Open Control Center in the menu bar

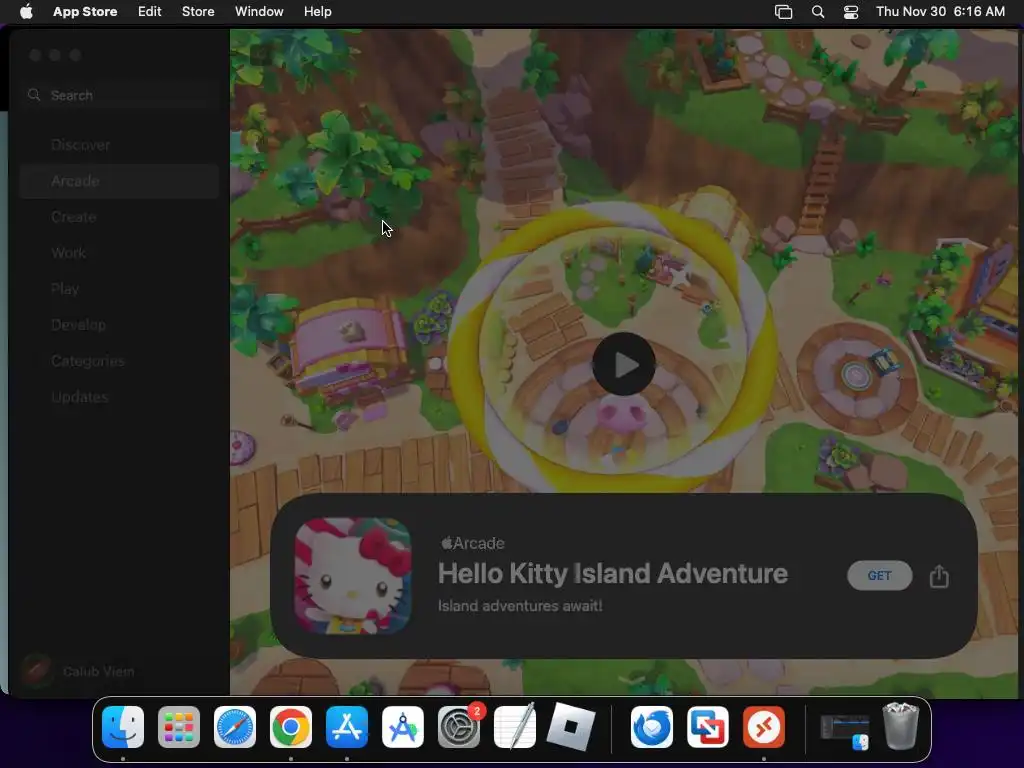pos(851,12)
